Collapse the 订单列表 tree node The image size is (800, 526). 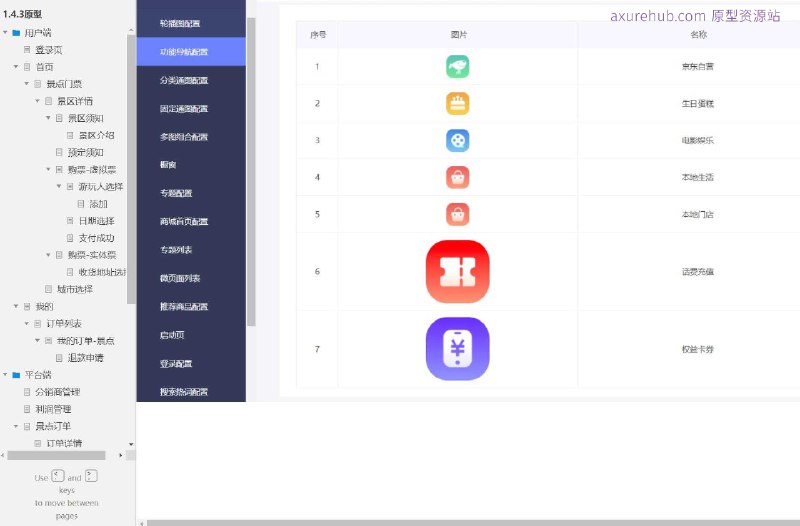(27, 323)
